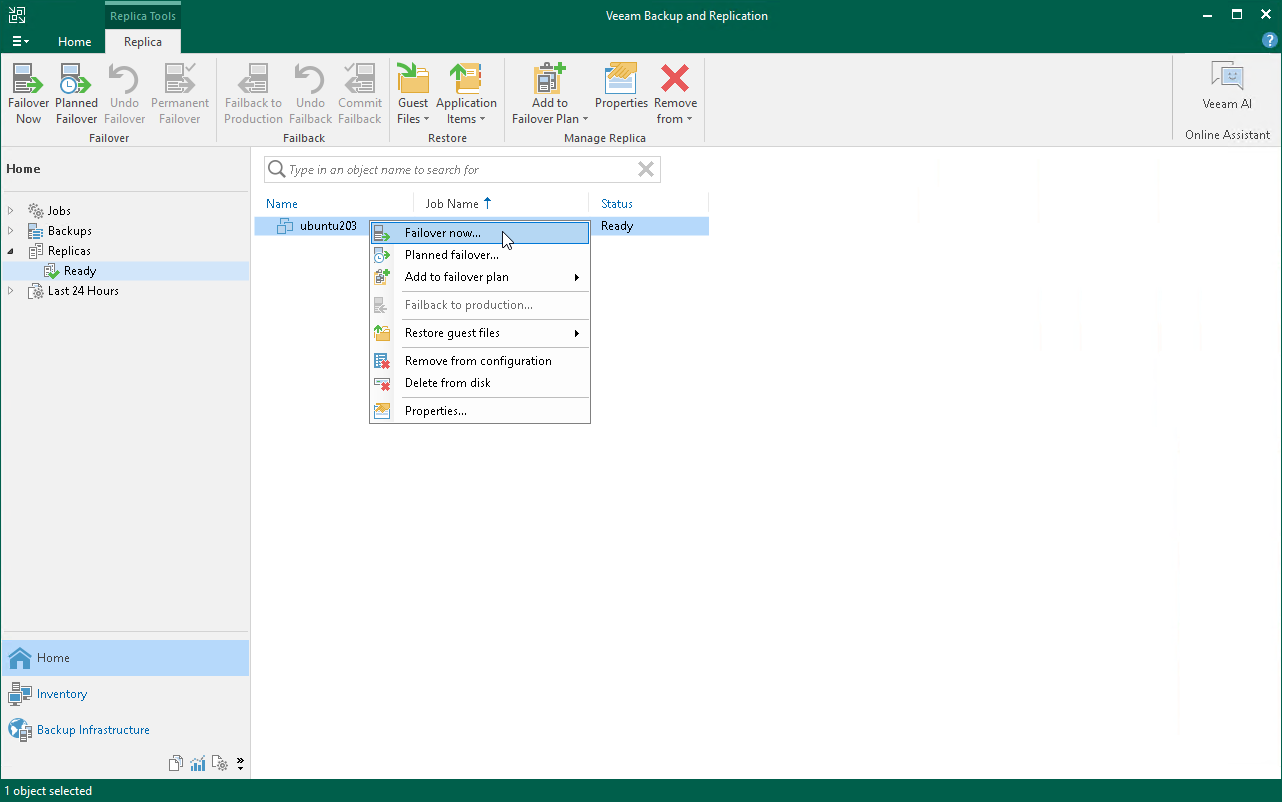The image size is (1282, 802).
Task: Collapse the Replicas tree node
Action: tap(11, 251)
